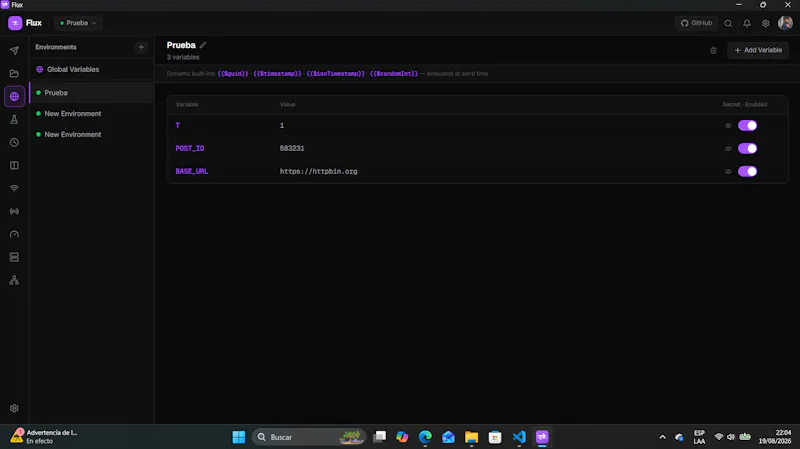
Task: Open the clock history icon in sidebar
Action: (x=14, y=142)
